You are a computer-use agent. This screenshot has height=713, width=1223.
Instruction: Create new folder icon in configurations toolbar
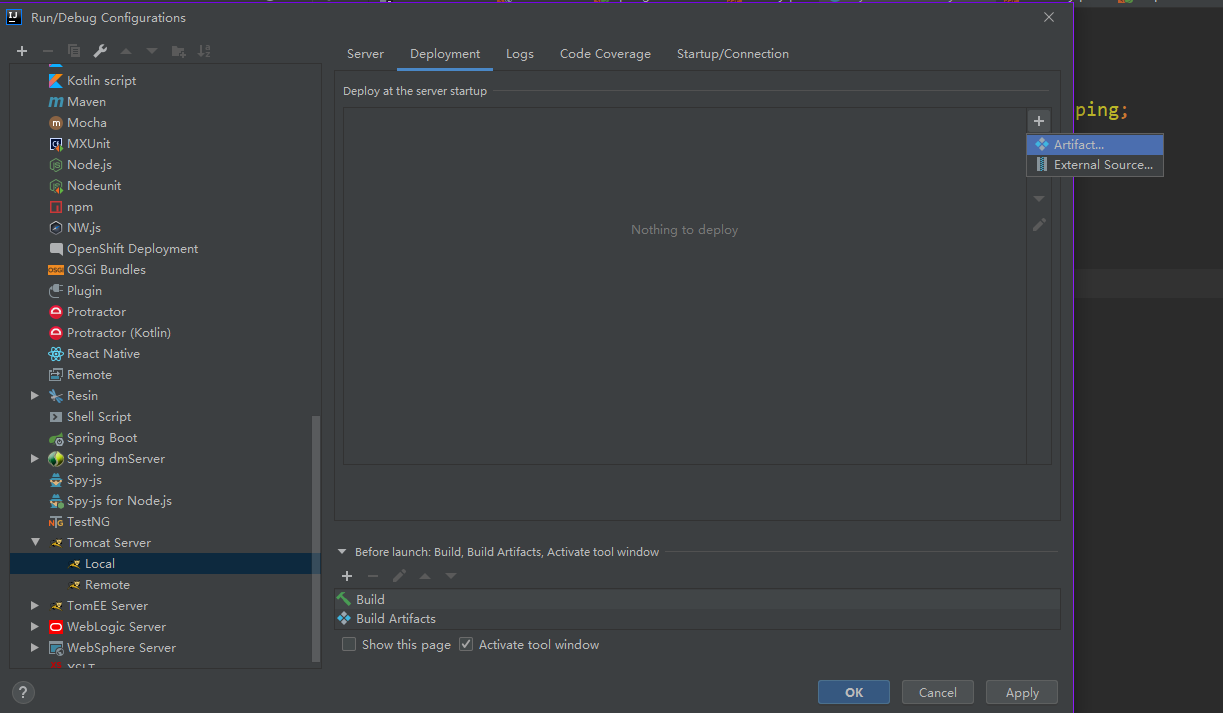[x=178, y=51]
